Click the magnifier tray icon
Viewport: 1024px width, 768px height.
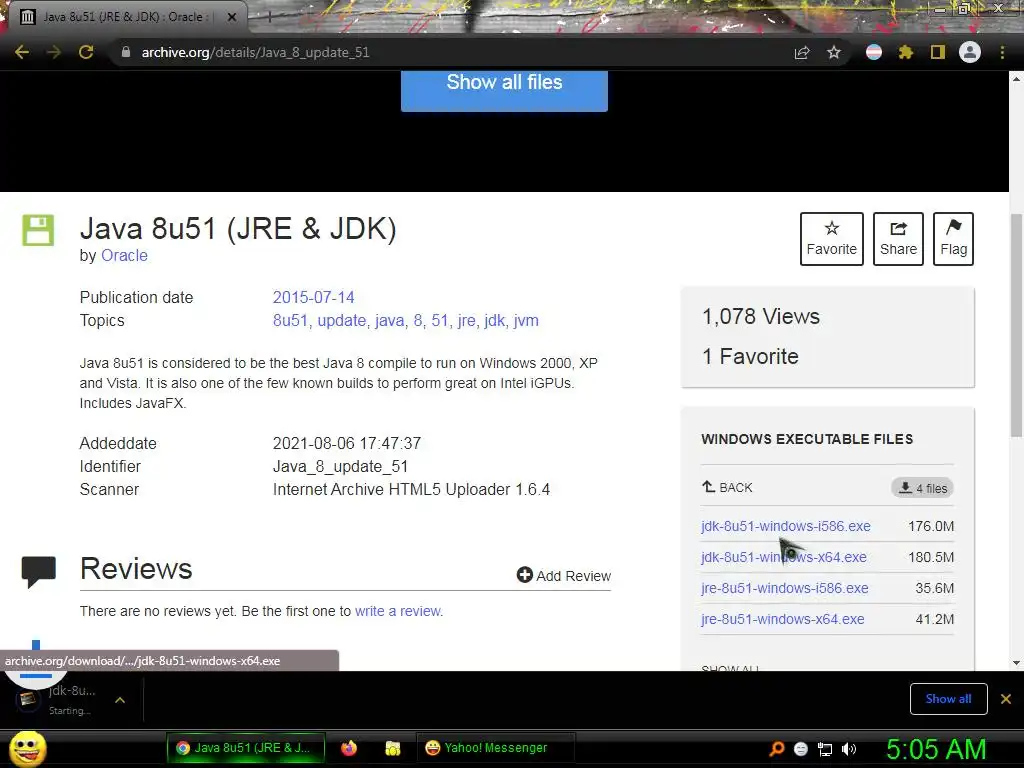click(777, 749)
